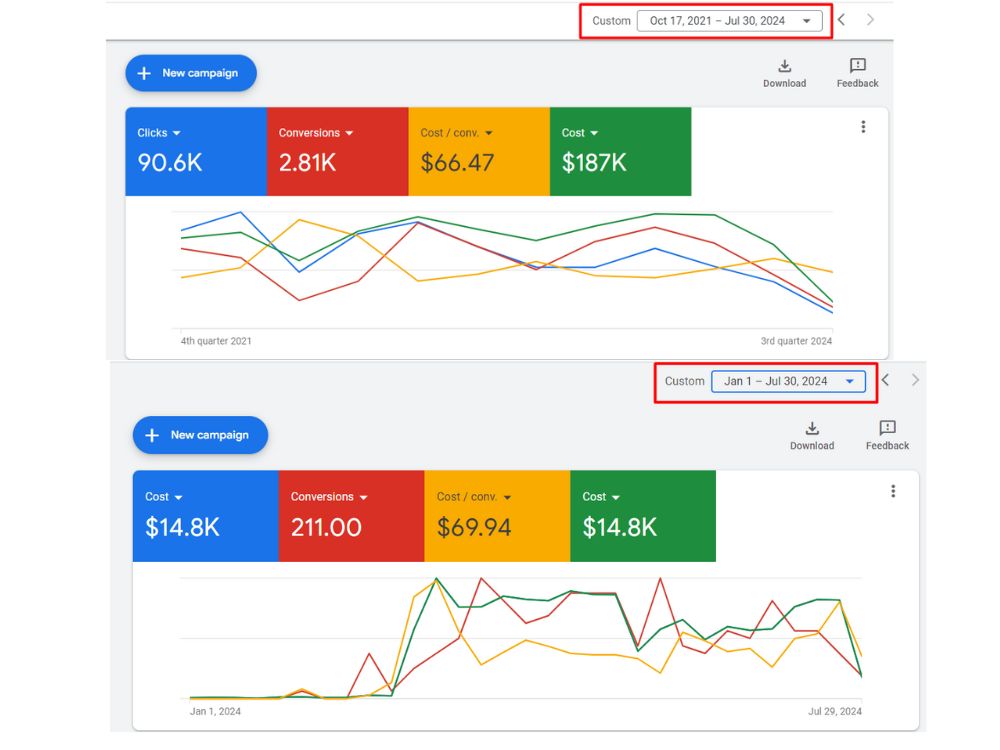Open the bottom date range Jan 1 – Jul 30, 2024 dropdown
Screen dimensions: 1000x750
click(788, 381)
